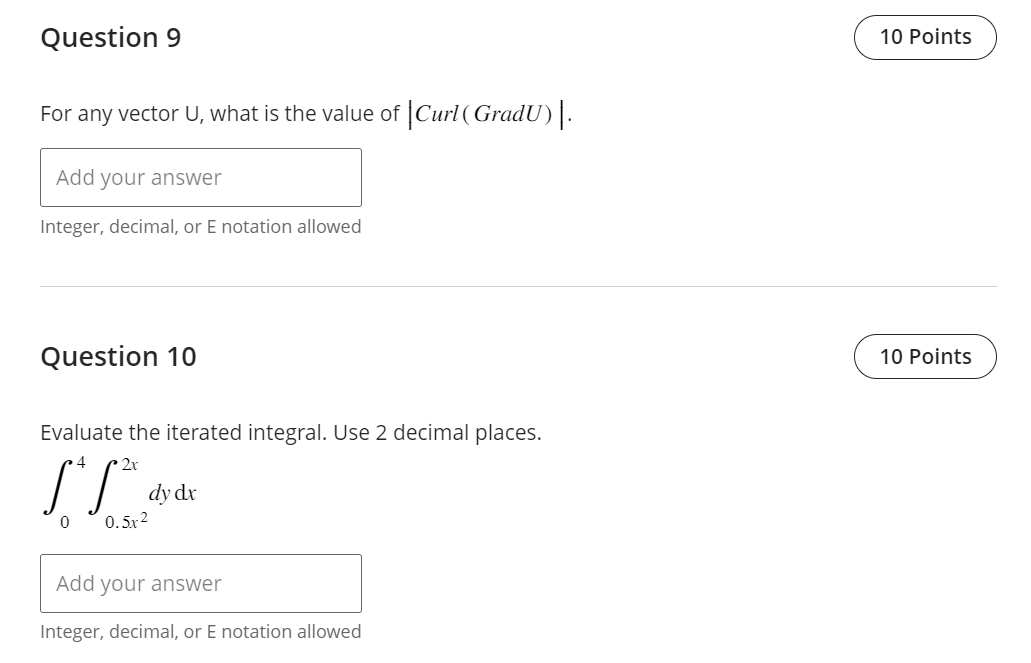Click 'Evaluate the iterated integral' instruction text
Screen dimensions: 1031x663
[183, 433]
